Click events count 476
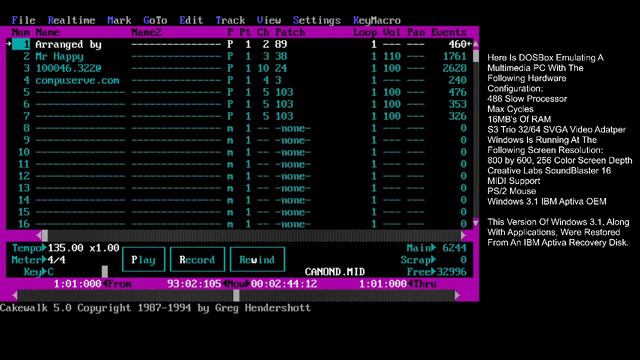Viewport: 640px width, 360px height. (x=458, y=92)
